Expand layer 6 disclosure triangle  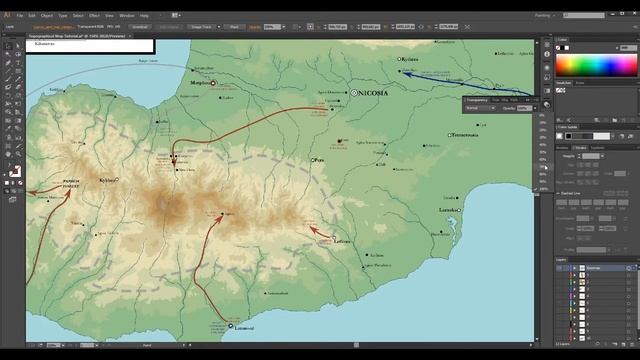[x=575, y=310]
